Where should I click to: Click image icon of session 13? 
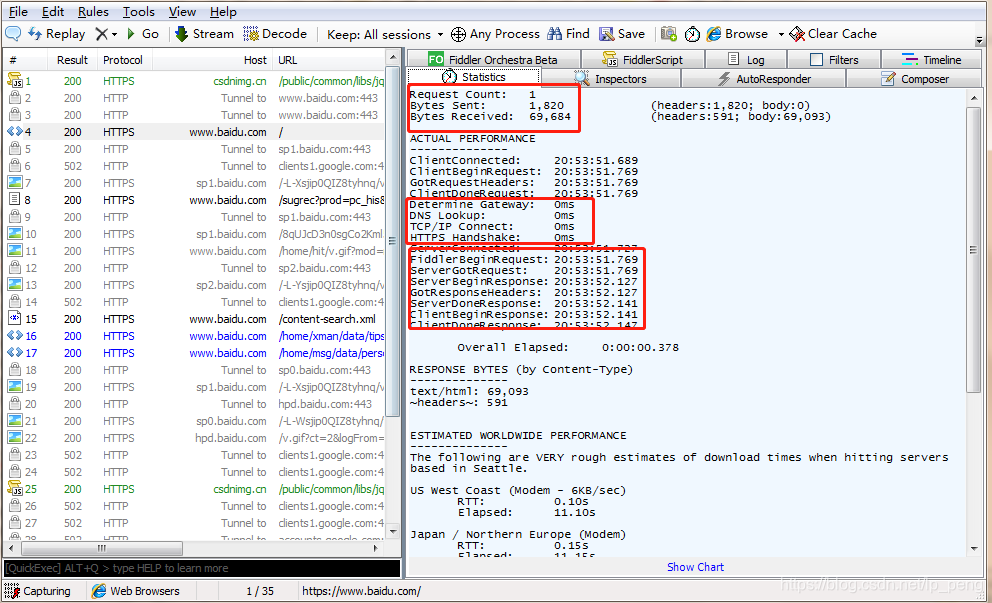coord(15,284)
